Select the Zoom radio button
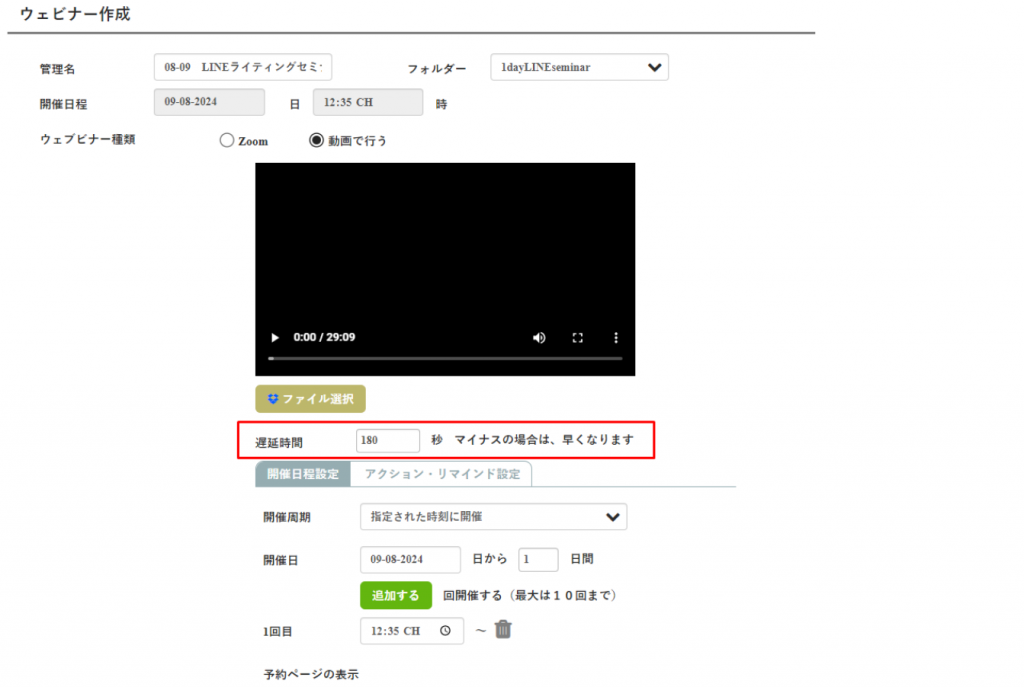This screenshot has height=687, width=1024. point(227,140)
